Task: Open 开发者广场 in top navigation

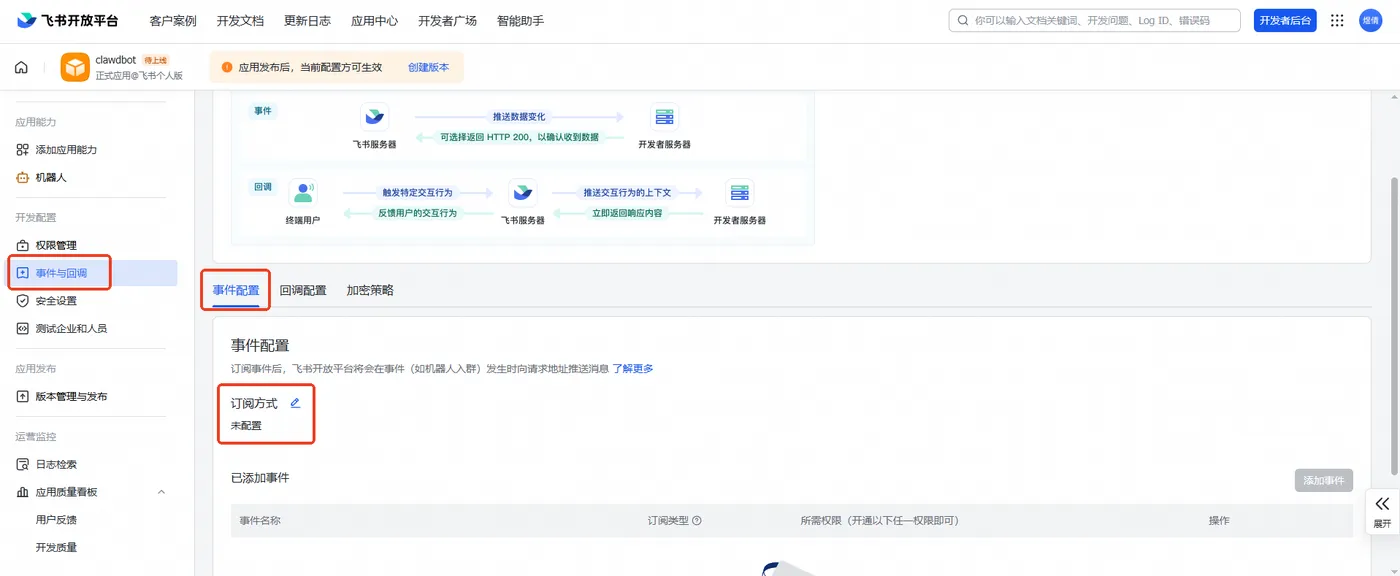Action: click(447, 21)
